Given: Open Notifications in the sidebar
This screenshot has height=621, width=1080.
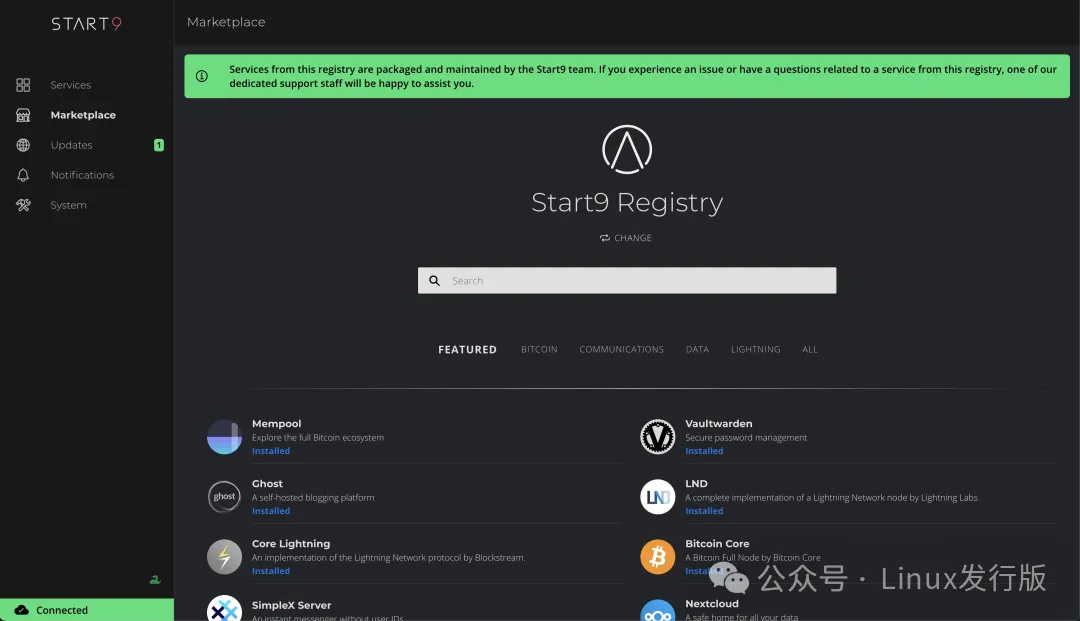Looking at the screenshot, I should click(x=82, y=175).
